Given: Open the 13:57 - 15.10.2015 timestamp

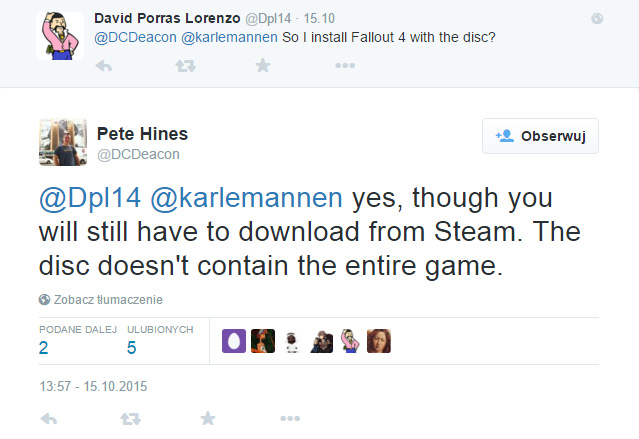Looking at the screenshot, I should click(x=93, y=385).
